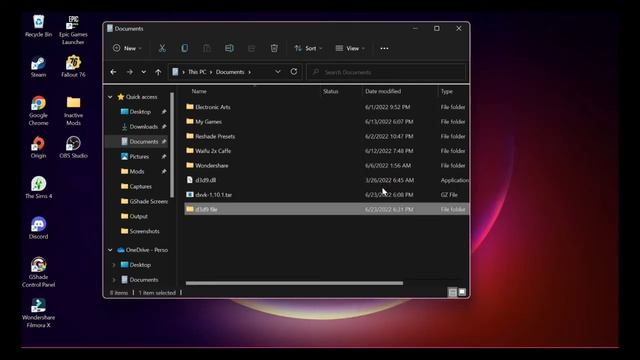This screenshot has height=360, width=640.
Task: Click Documents in the address breadcrumb
Action: [230, 72]
